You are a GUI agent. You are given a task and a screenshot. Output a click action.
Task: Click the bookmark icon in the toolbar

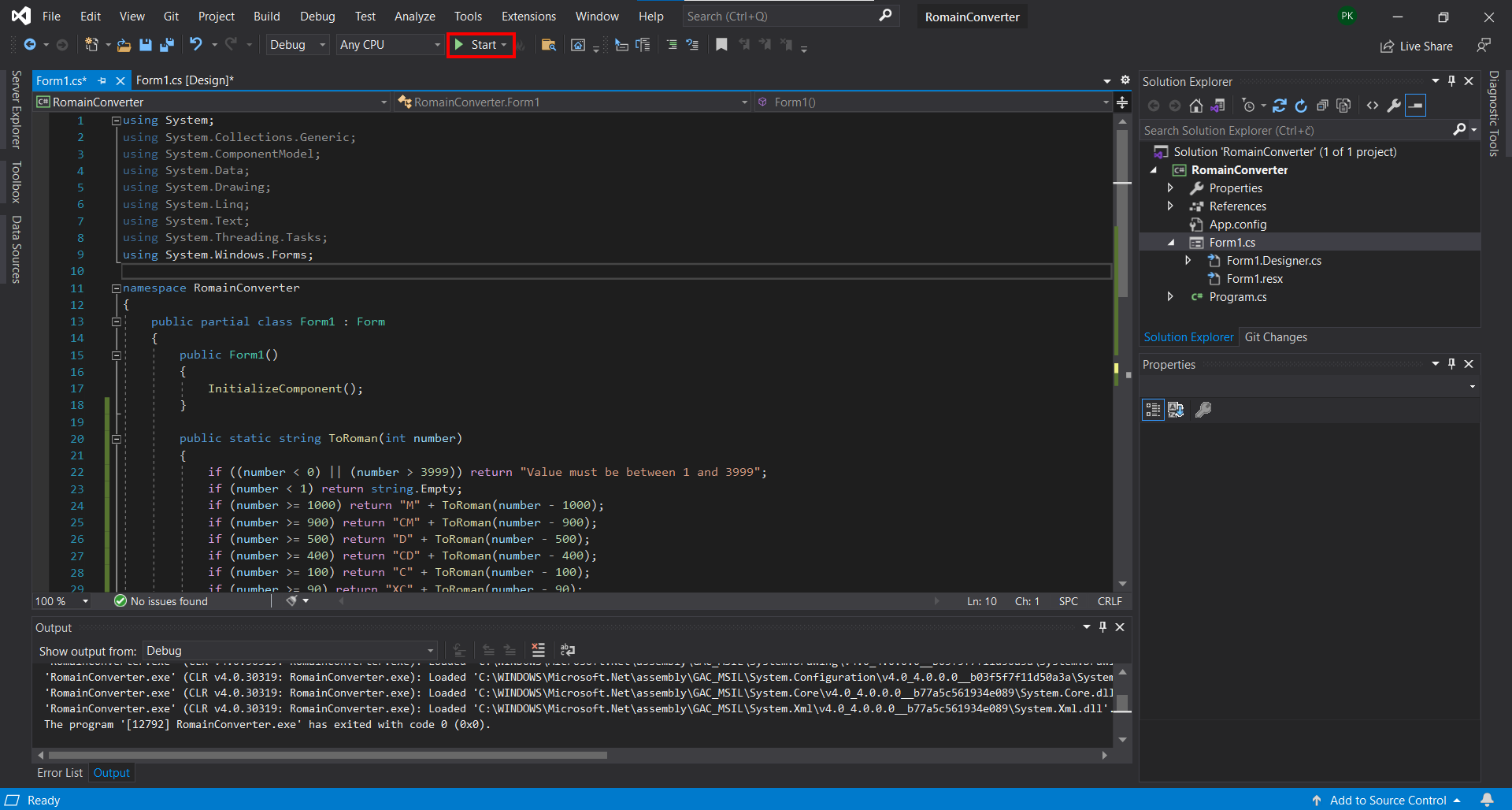[721, 45]
